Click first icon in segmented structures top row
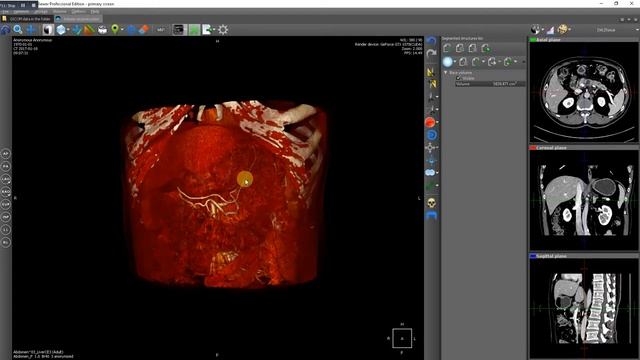Image resolution: width=640 pixels, height=360 pixels. click(x=447, y=48)
